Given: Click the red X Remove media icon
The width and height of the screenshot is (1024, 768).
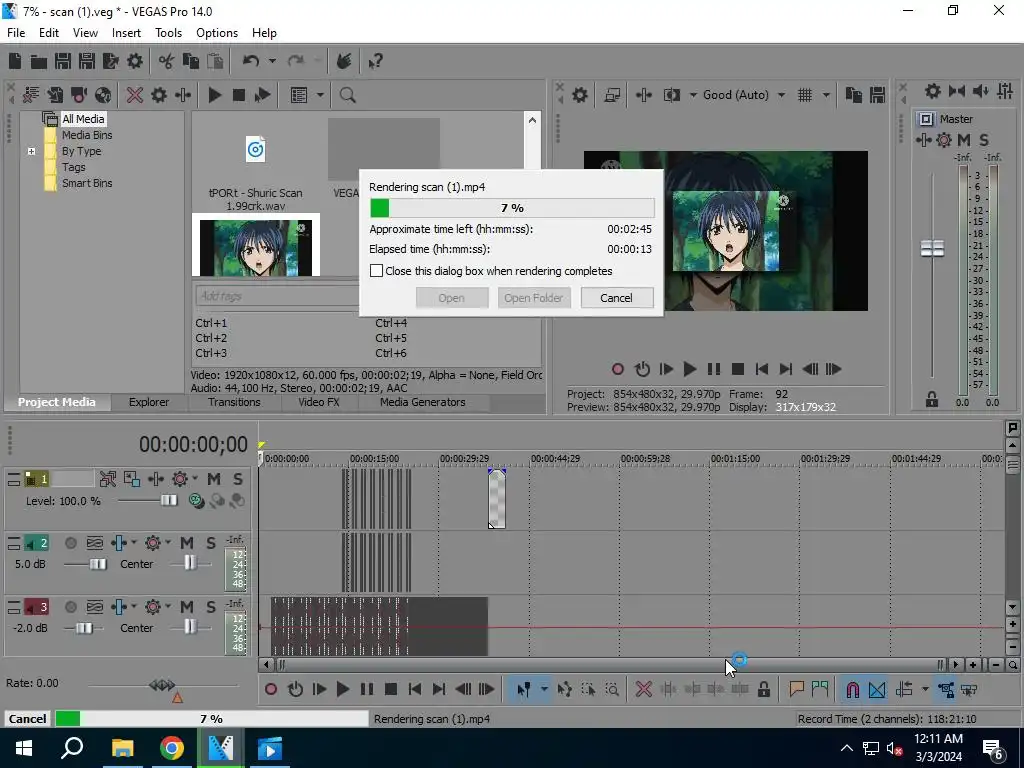Looking at the screenshot, I should click(135, 95).
